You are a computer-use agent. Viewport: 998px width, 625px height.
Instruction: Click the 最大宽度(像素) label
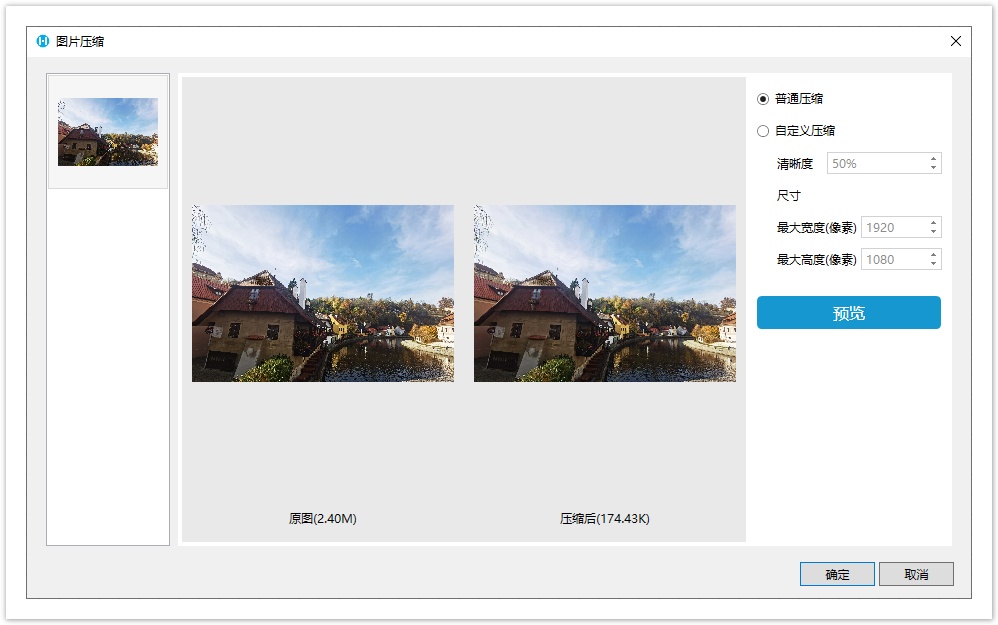(x=817, y=227)
